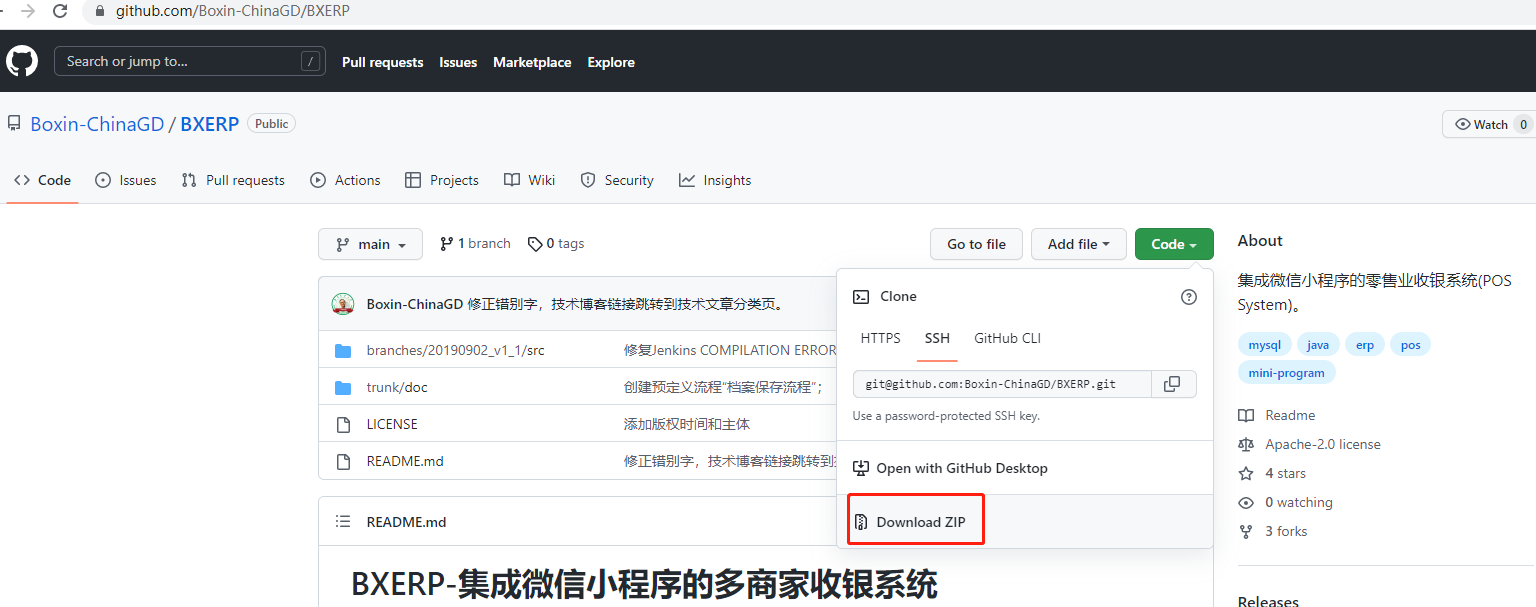Click the desktop download icon in Open with GitHub Desktop
Viewport: 1536px width, 607px height.
pos(860,468)
